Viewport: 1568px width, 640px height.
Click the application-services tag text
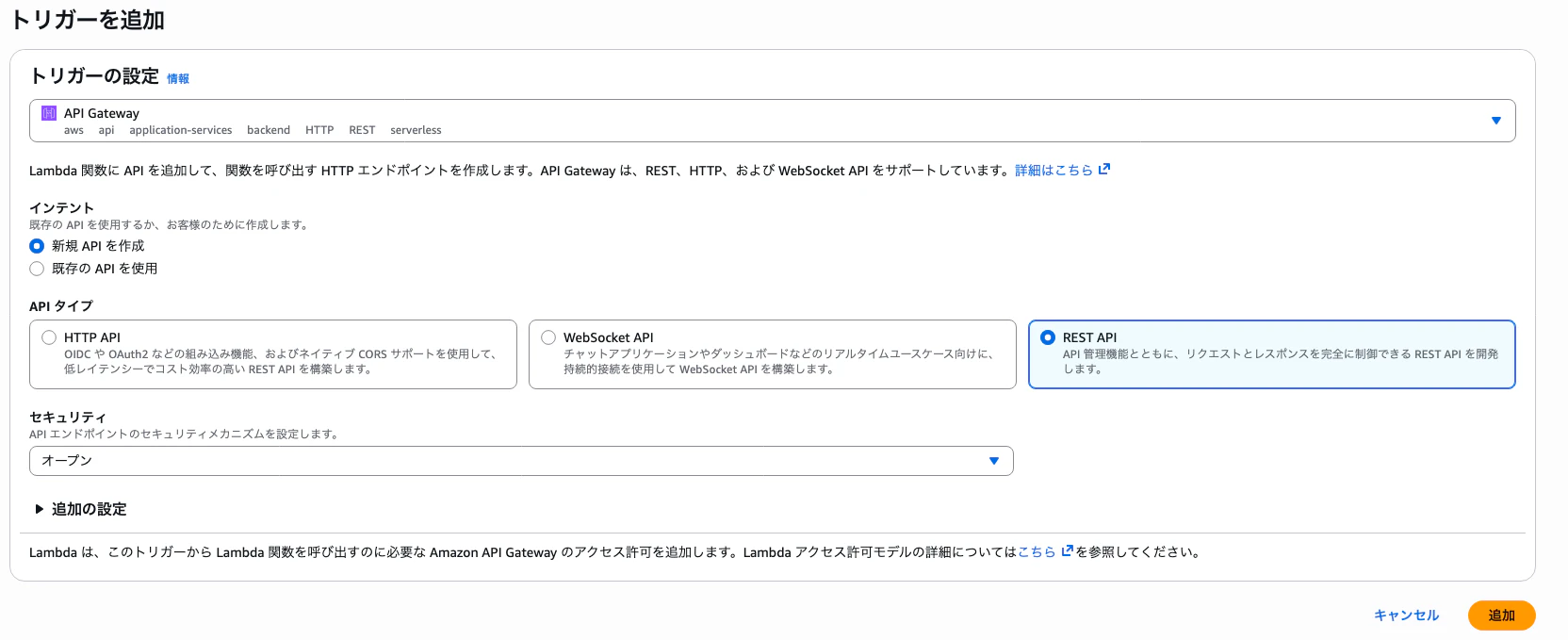pyautogui.click(x=181, y=130)
